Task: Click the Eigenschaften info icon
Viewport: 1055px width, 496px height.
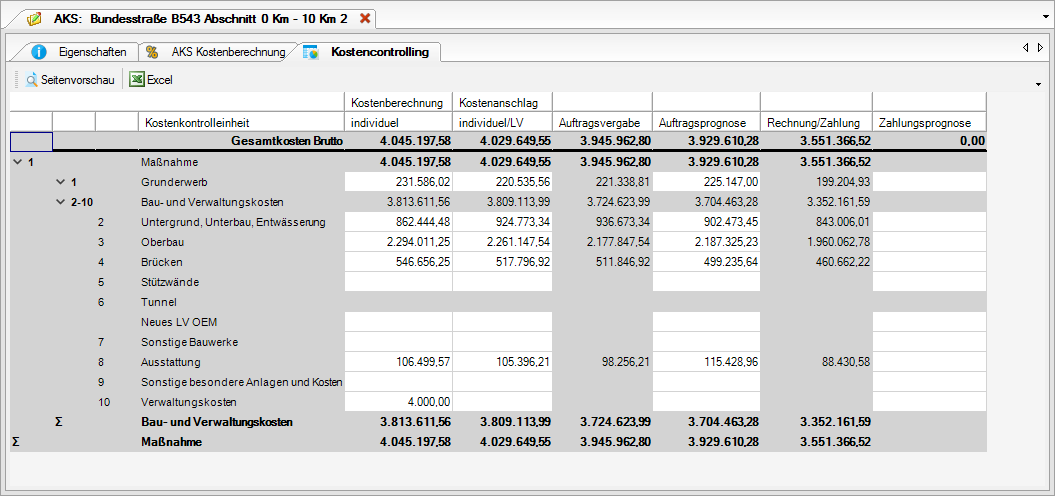Action: [39, 52]
